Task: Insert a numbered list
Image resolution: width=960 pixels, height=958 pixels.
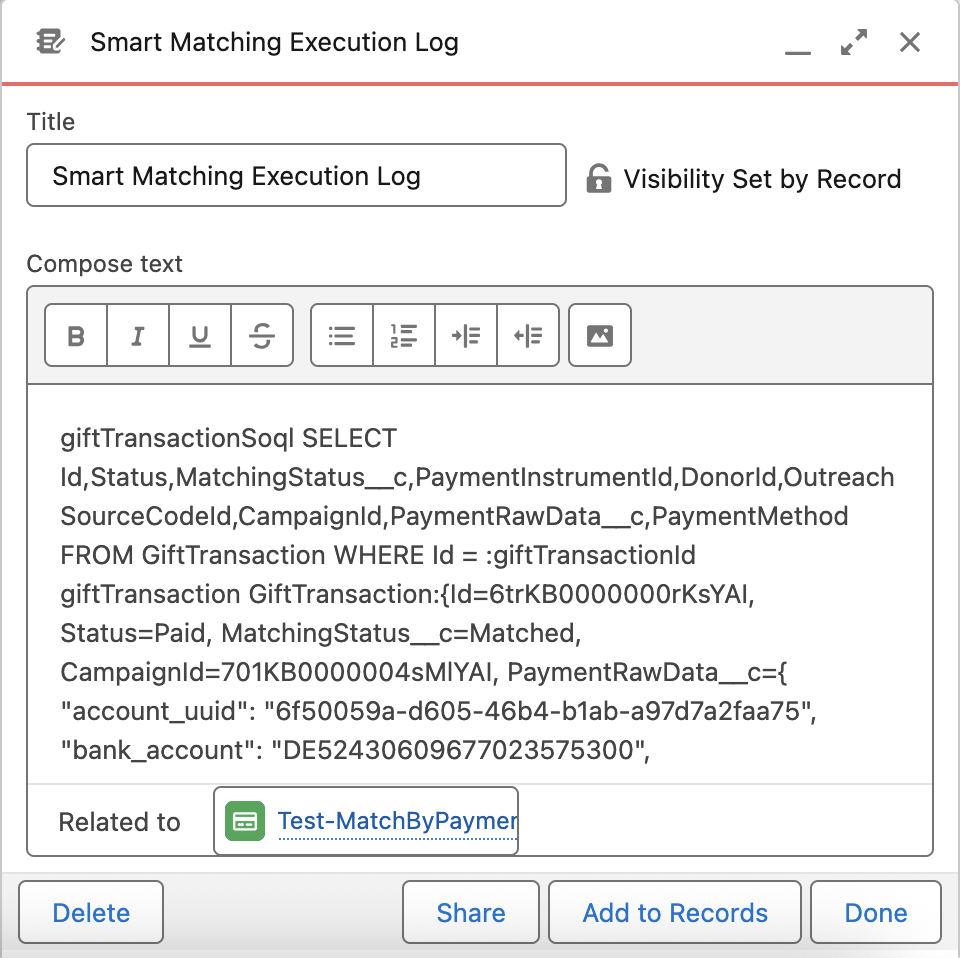Action: (404, 336)
